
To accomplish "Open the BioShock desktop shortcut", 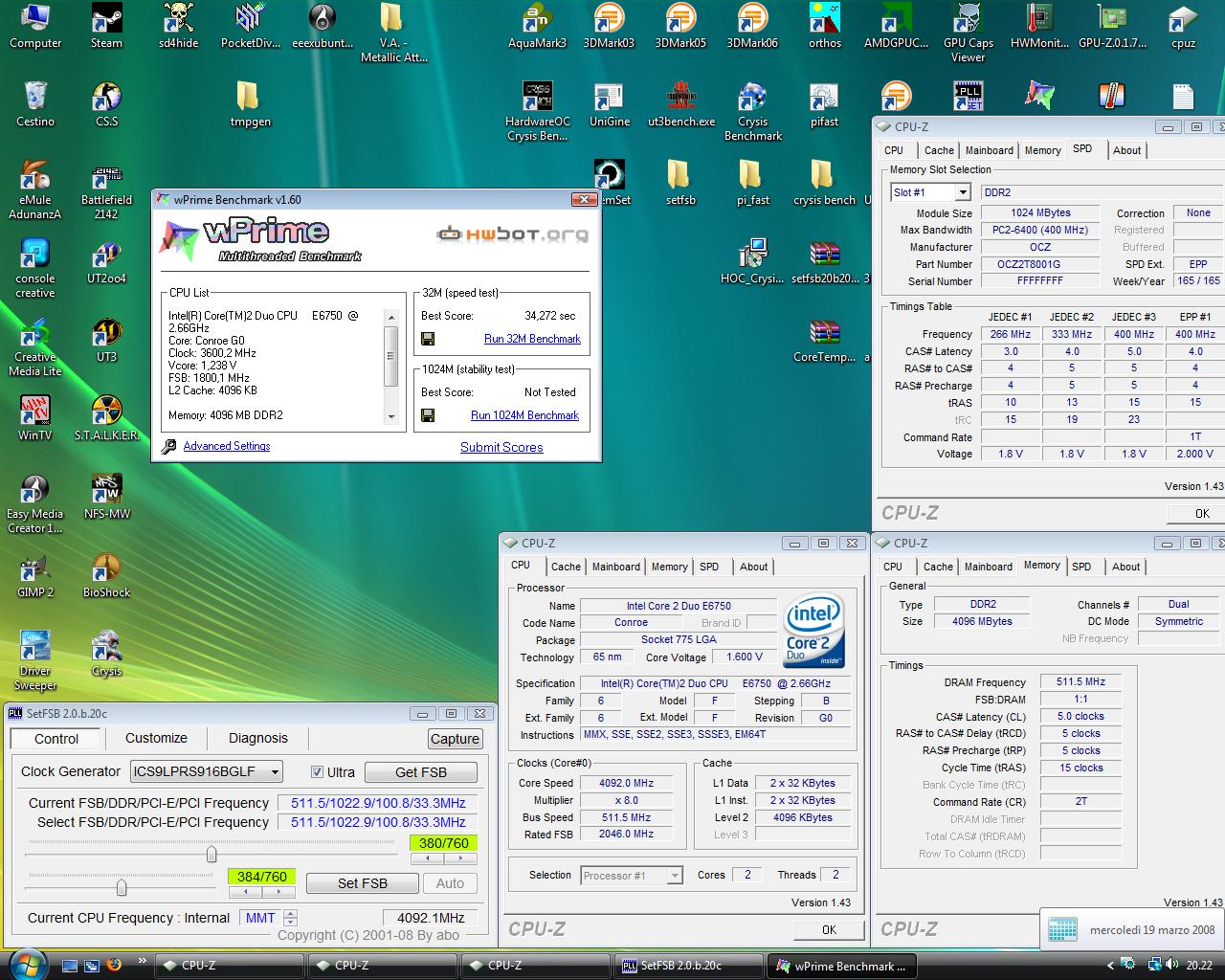I will click(x=106, y=575).
